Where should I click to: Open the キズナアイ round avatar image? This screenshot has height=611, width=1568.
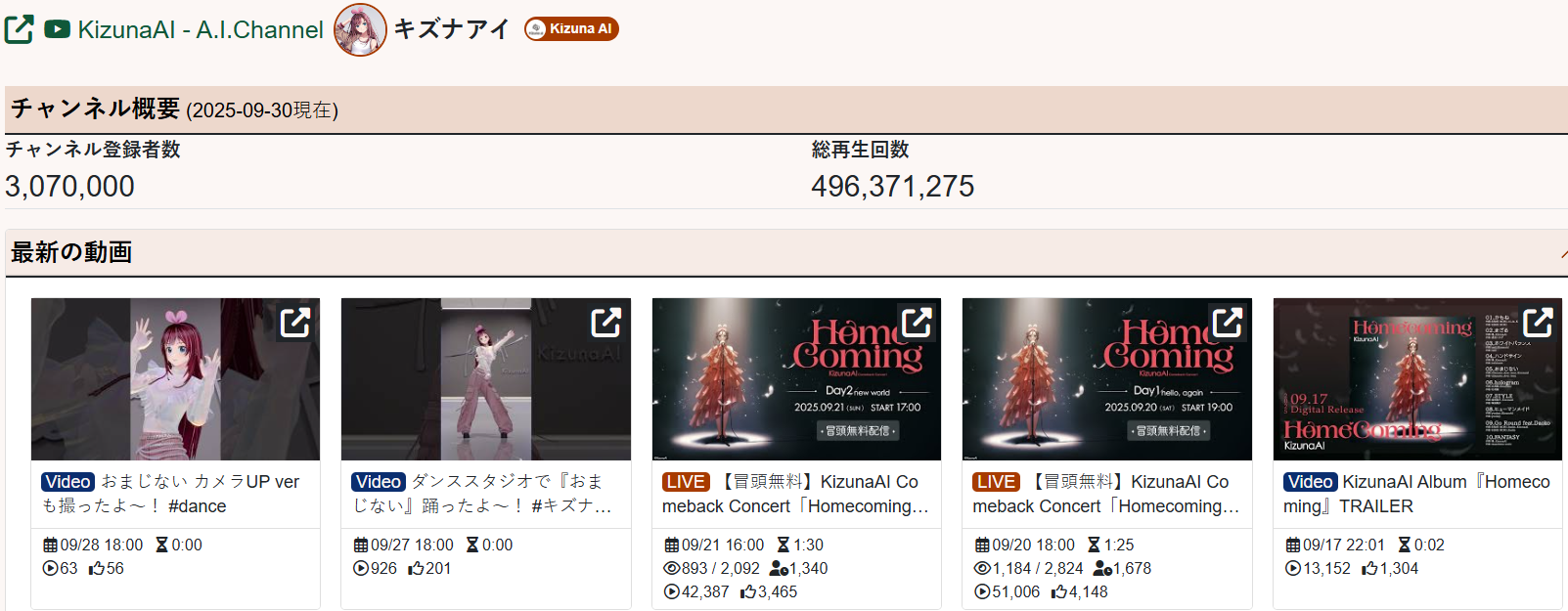[360, 29]
